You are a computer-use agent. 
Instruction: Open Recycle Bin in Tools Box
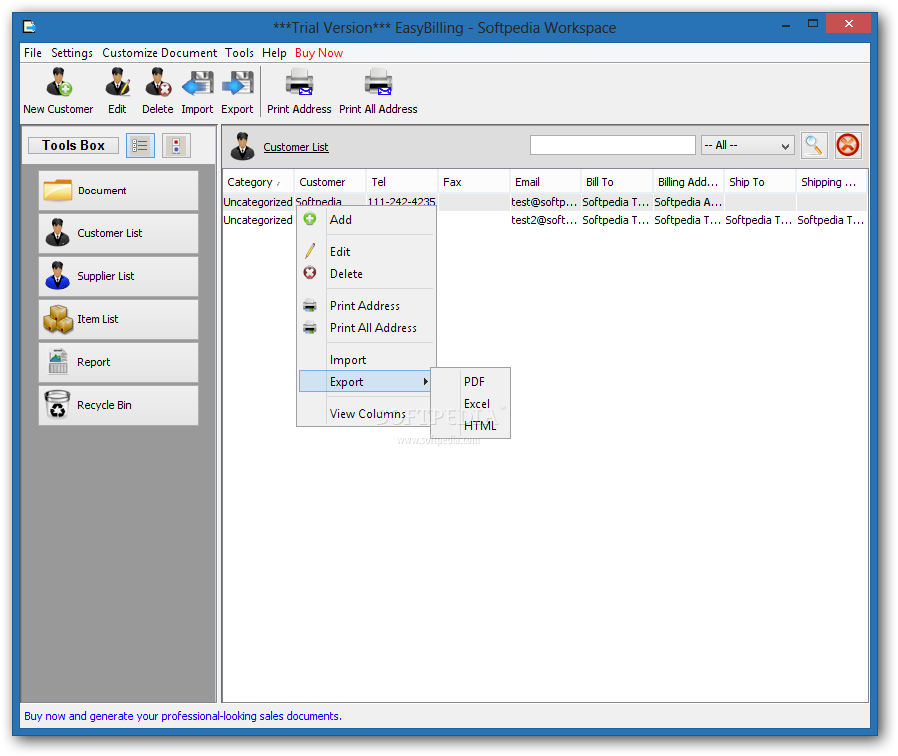click(119, 405)
